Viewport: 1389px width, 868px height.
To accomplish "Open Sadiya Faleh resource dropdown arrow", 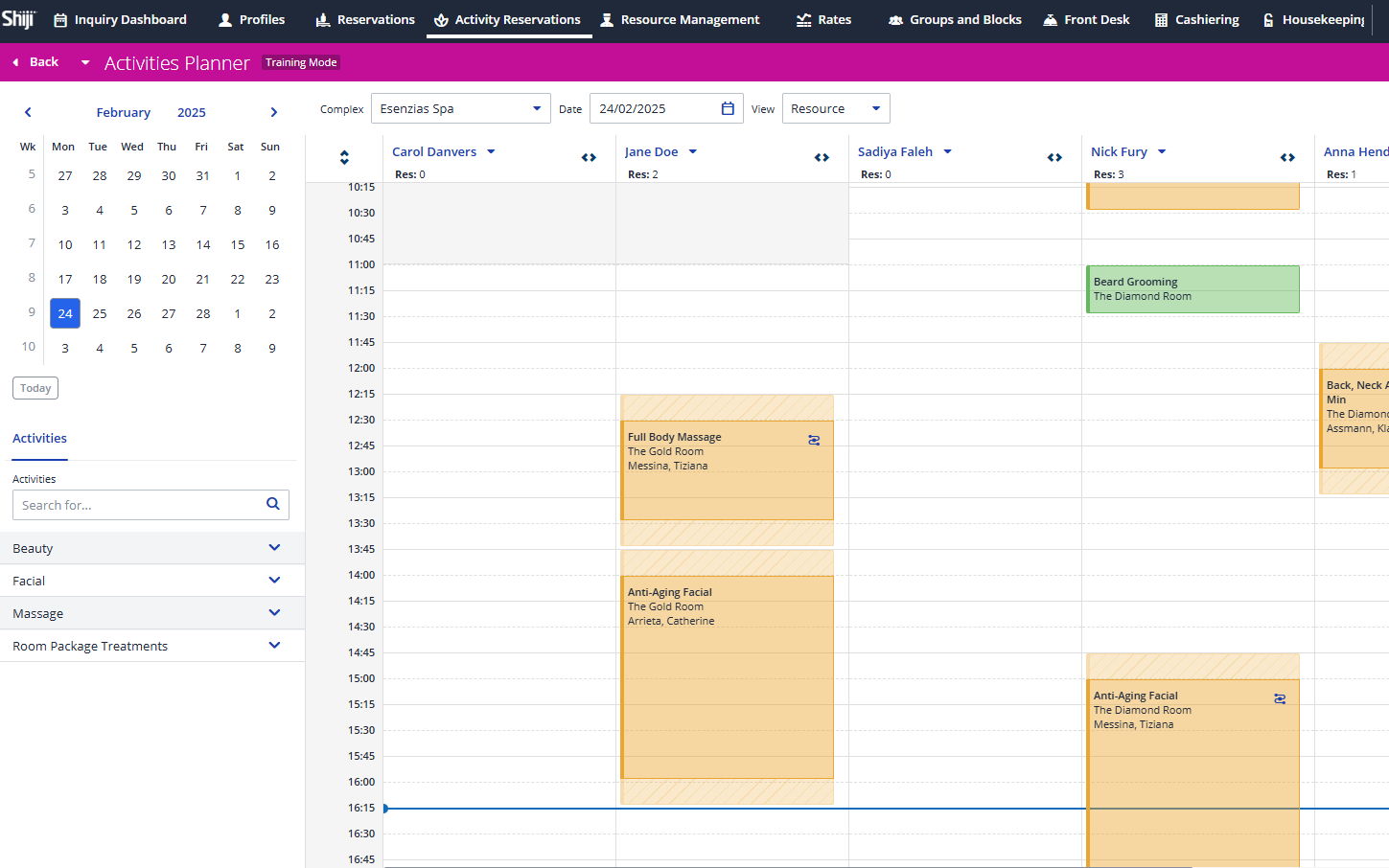I will 947,151.
